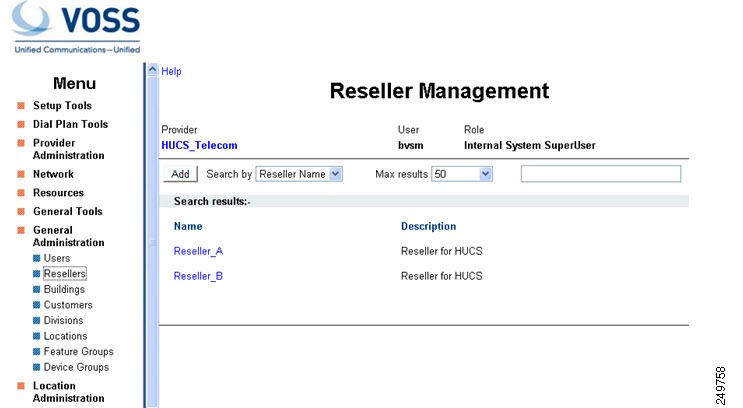Screen dimensions: 743x408
Task: Click blue bullet beside Divisions
Action: coord(36,320)
